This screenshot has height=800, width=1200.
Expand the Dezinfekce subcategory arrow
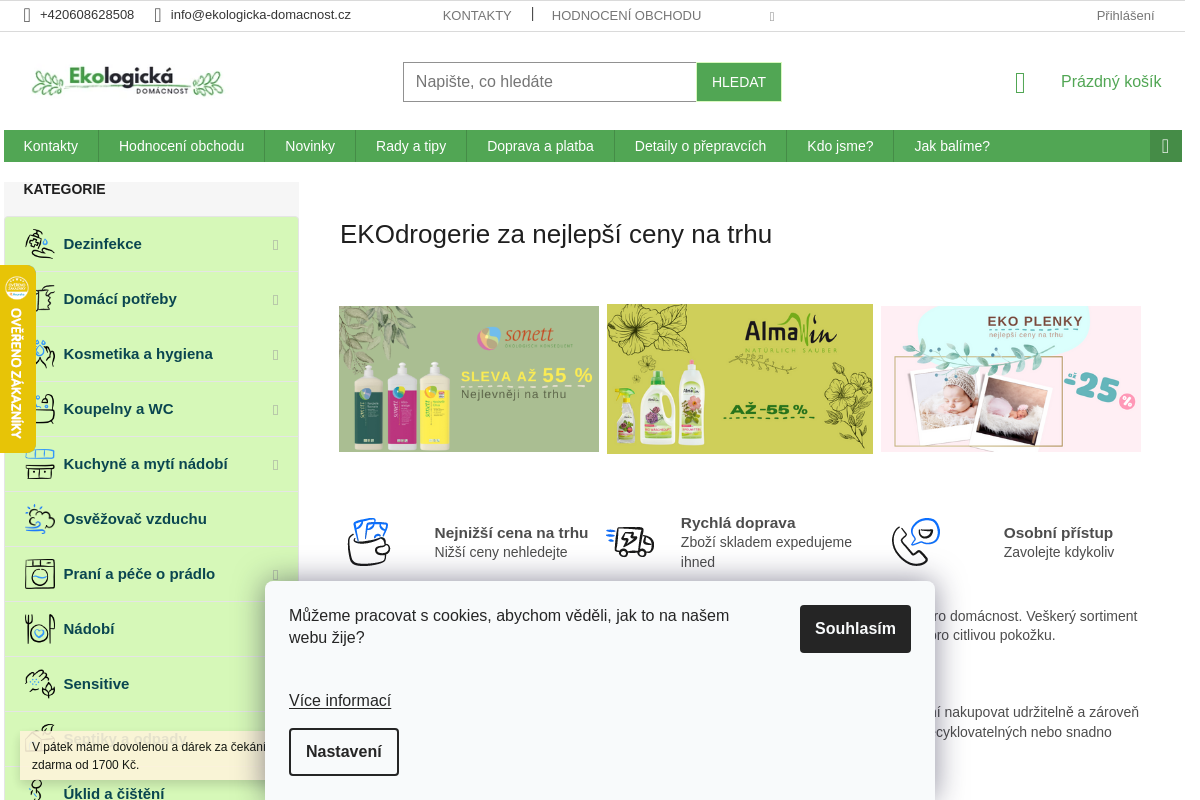tap(275, 245)
